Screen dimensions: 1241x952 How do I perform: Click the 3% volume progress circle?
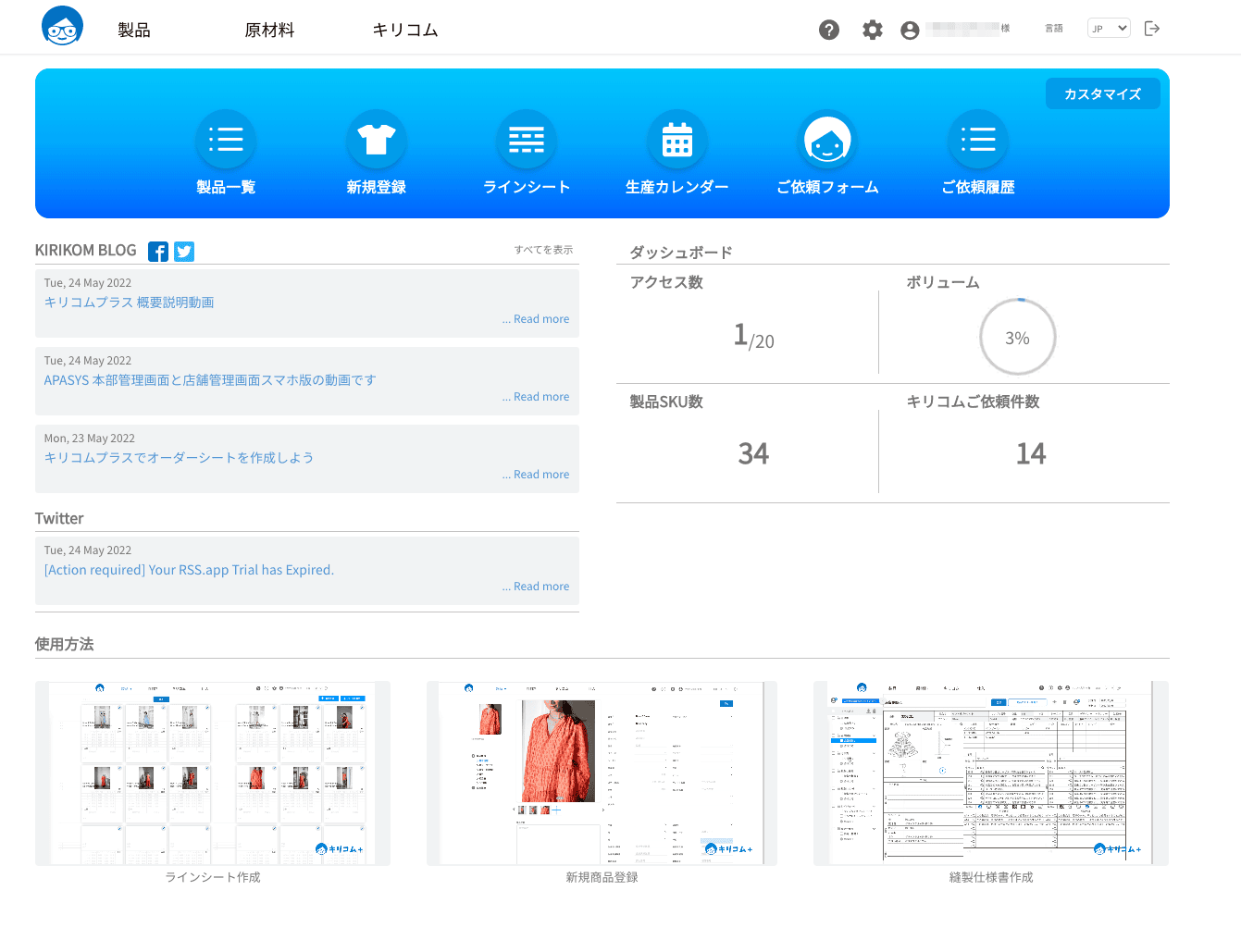(x=1018, y=337)
